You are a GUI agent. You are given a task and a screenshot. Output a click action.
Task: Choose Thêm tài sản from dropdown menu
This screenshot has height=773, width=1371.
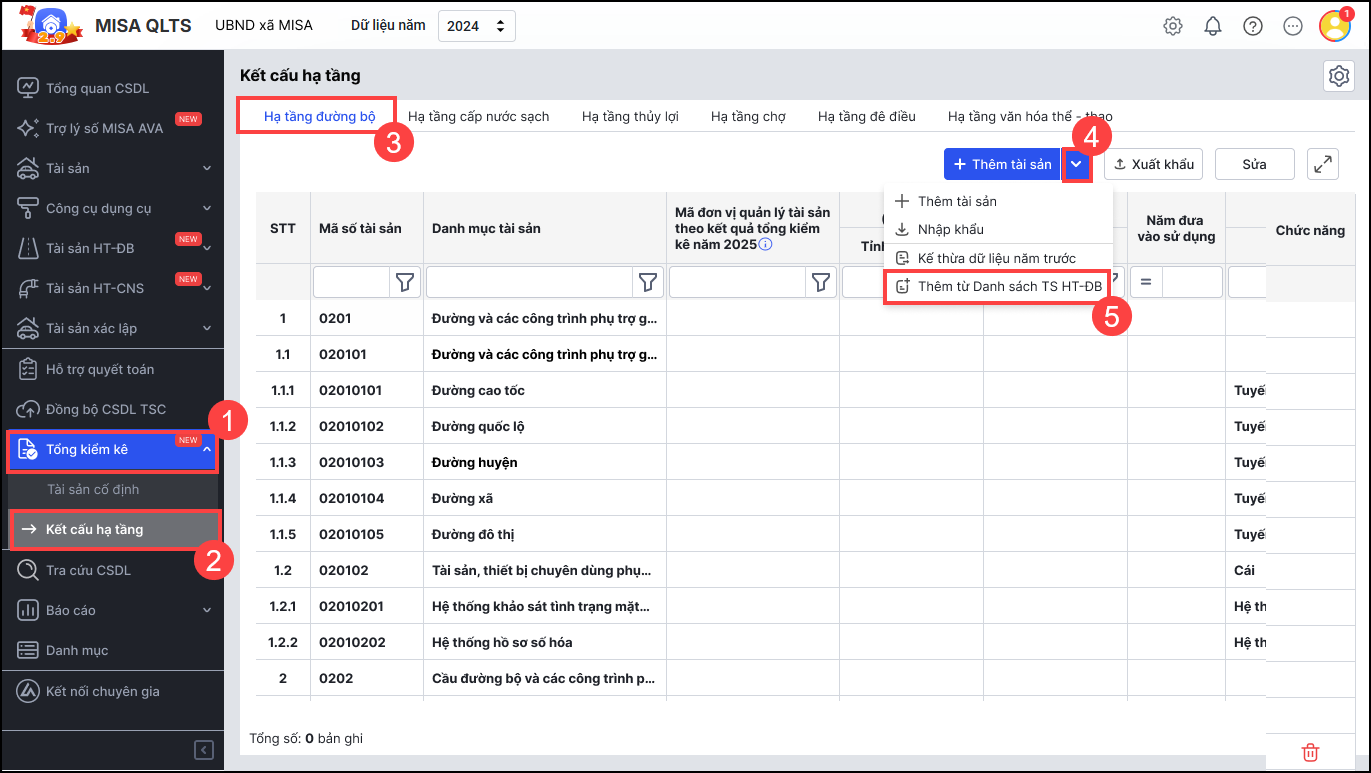pyautogui.click(x=998, y=201)
